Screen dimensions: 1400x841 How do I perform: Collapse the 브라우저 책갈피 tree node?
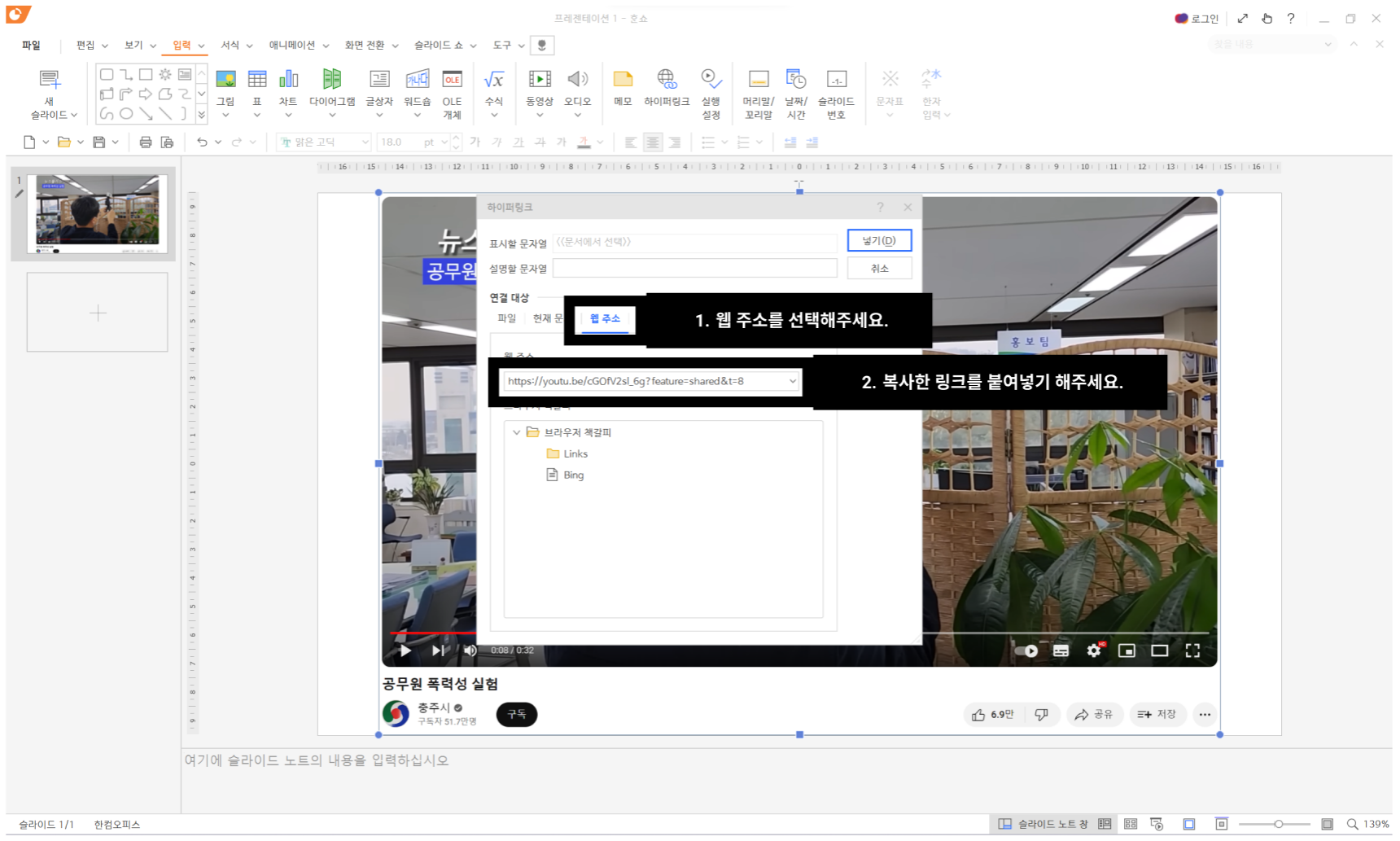(x=516, y=432)
